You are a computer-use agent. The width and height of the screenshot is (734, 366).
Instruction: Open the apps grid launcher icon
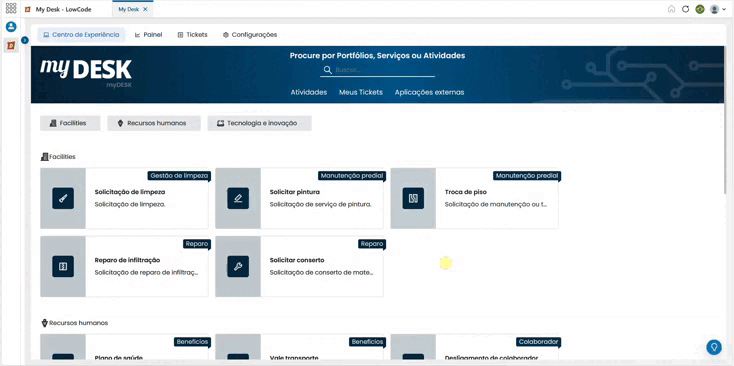click(11, 8)
